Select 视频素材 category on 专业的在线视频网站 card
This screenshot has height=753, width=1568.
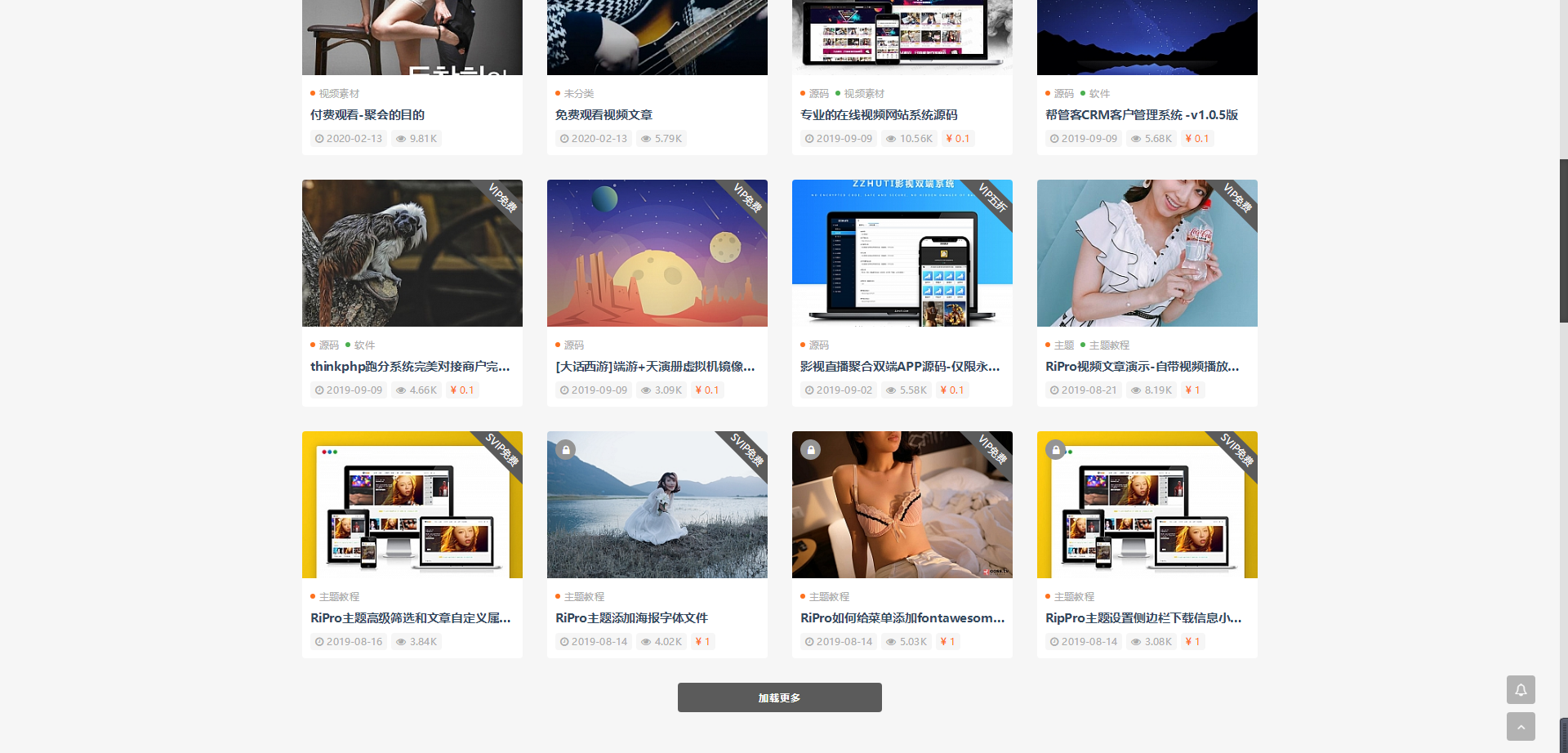pos(863,94)
